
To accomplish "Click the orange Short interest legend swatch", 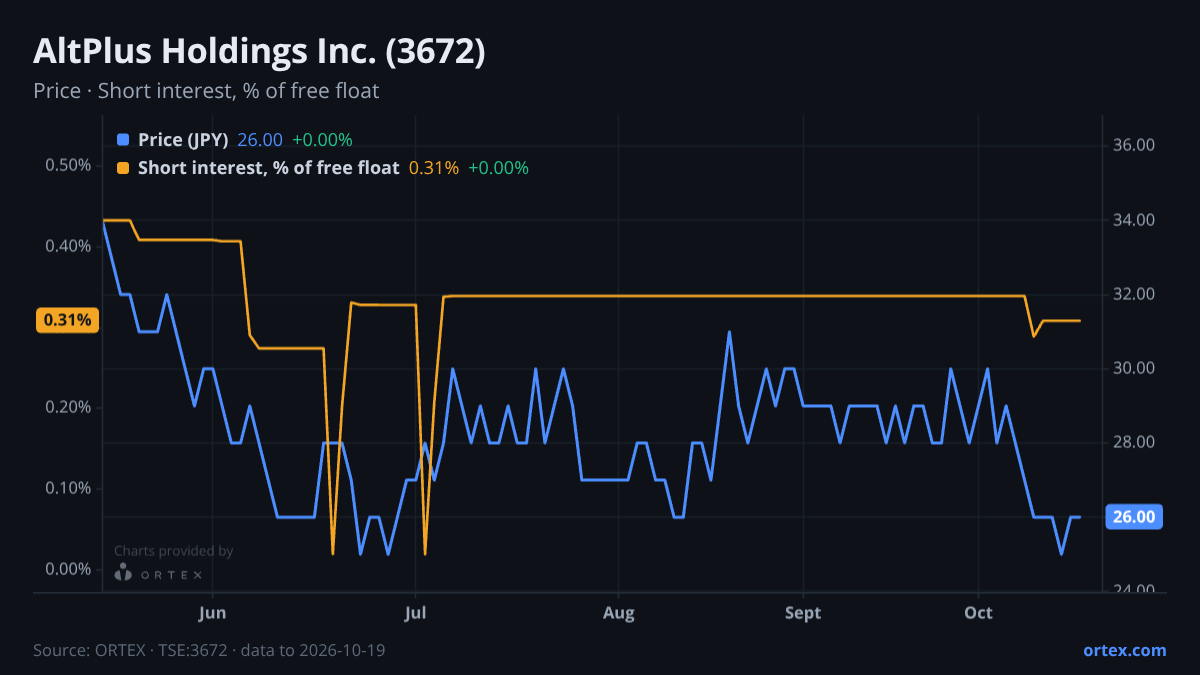I will point(123,168).
